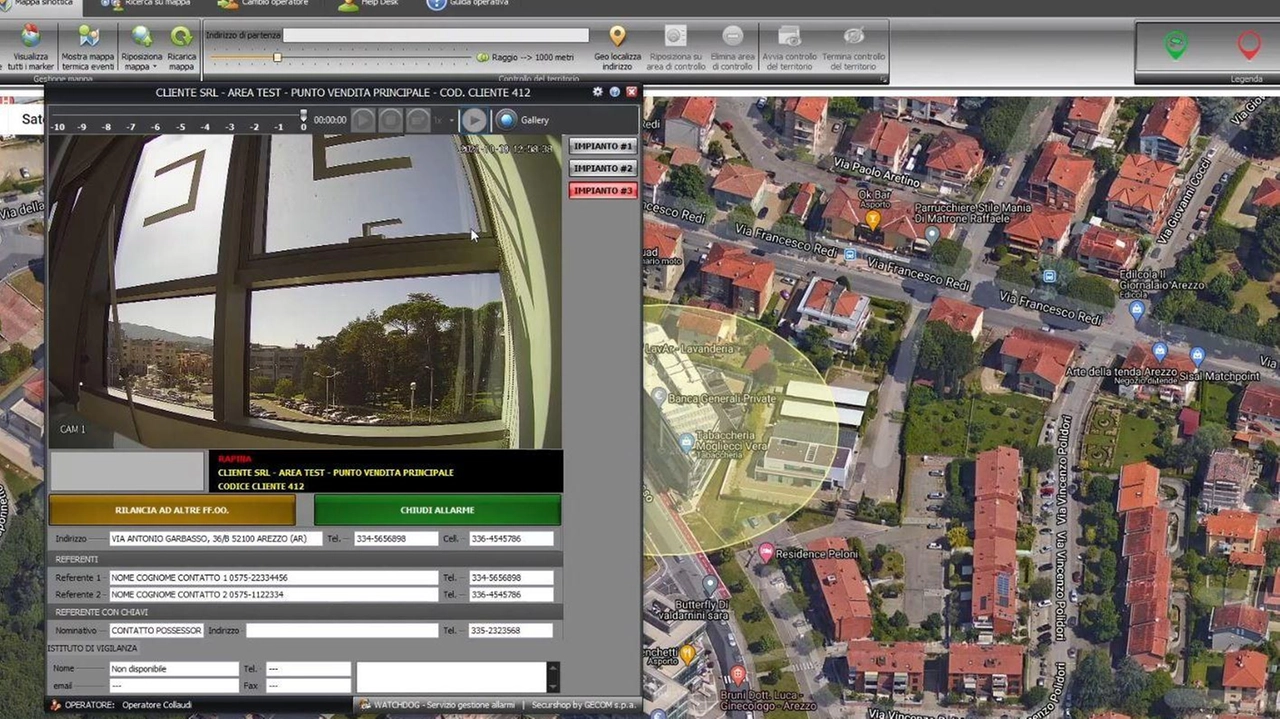Screen dimensions: 1280x719
Task: Open Riposiziona mappa tool
Action: tap(142, 48)
